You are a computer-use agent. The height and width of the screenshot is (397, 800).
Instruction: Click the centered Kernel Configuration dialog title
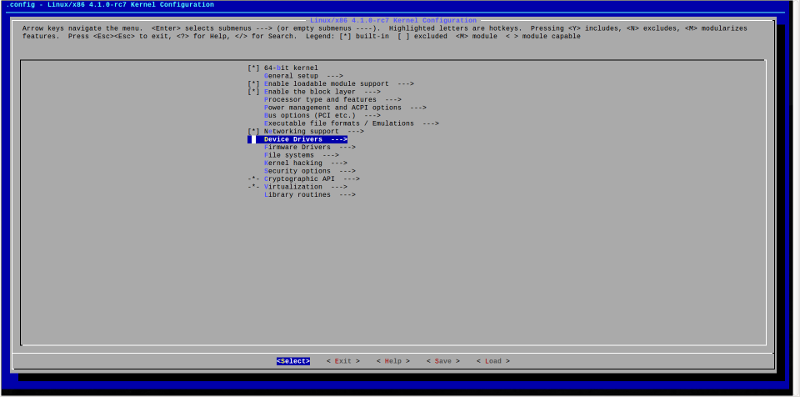[393, 20]
